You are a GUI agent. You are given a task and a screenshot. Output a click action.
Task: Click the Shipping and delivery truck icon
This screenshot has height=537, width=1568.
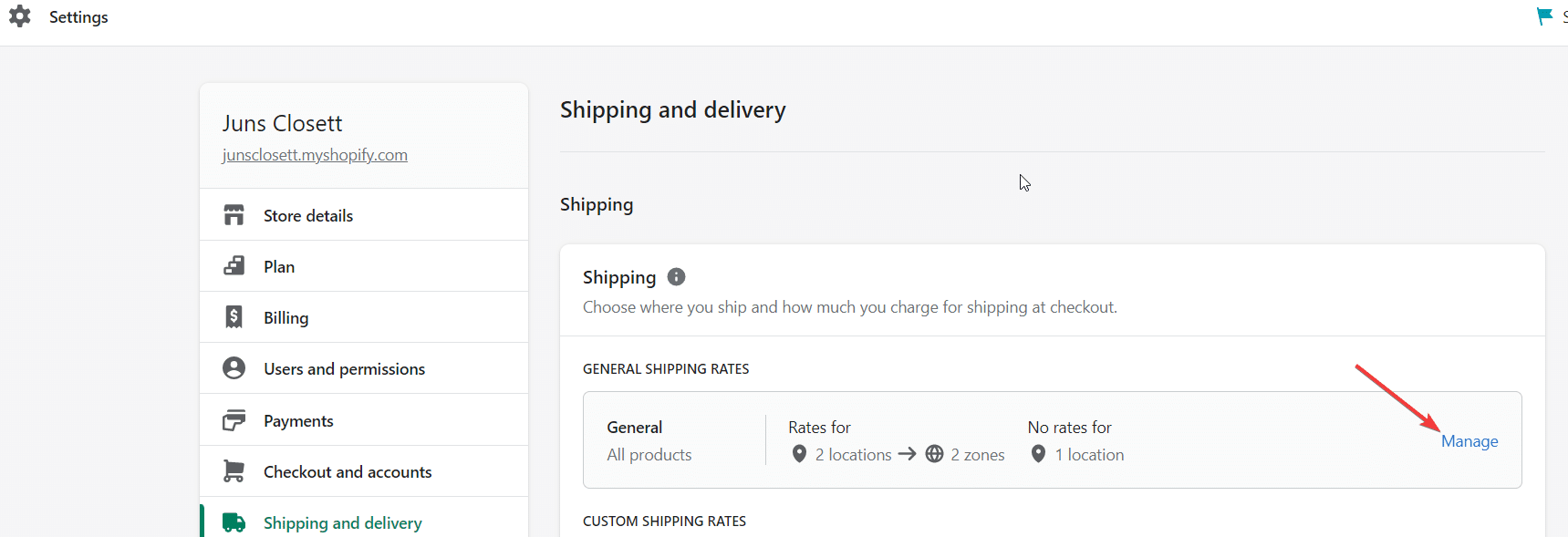(x=234, y=522)
